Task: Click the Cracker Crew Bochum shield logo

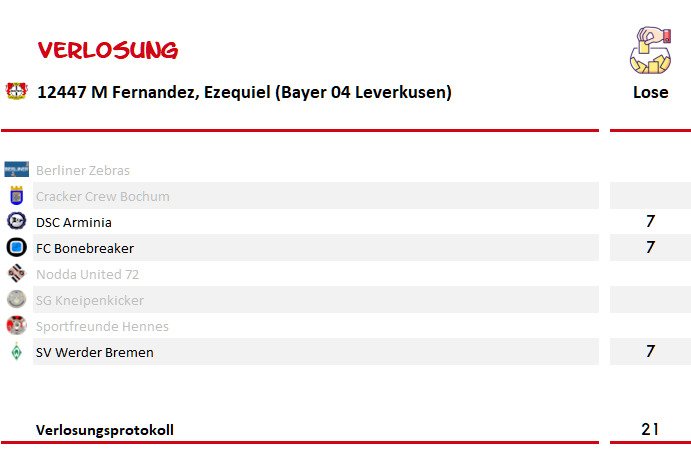Action: point(16,195)
